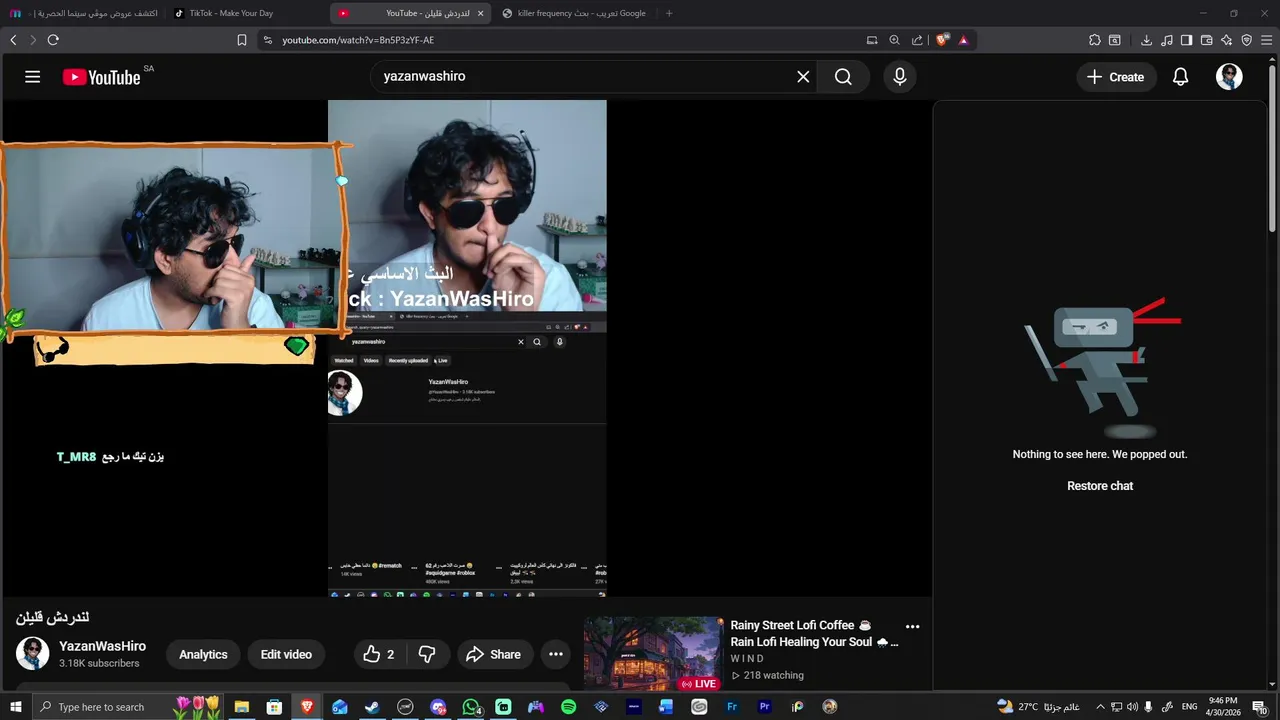
Task: Reload the page
Action: click(53, 40)
